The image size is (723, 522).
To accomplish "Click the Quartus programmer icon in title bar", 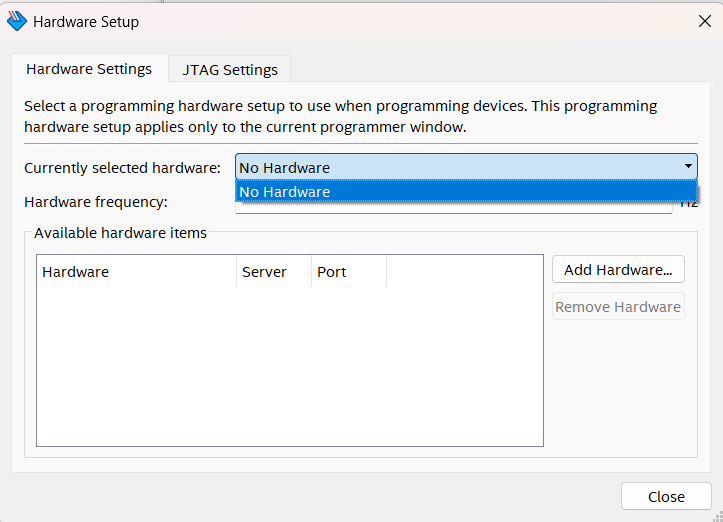I will pyautogui.click(x=17, y=21).
